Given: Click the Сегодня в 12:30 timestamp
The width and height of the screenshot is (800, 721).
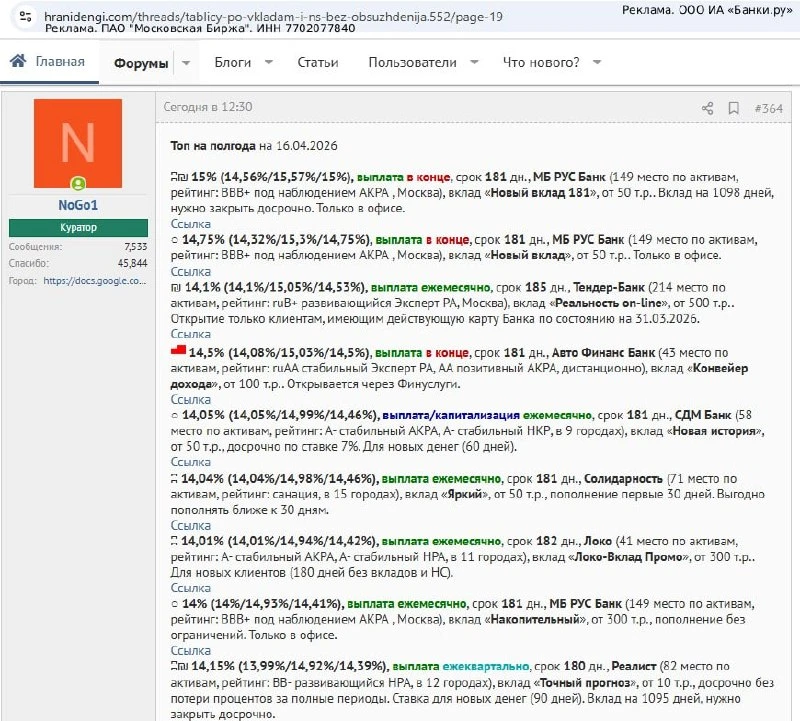Looking at the screenshot, I should (208, 107).
